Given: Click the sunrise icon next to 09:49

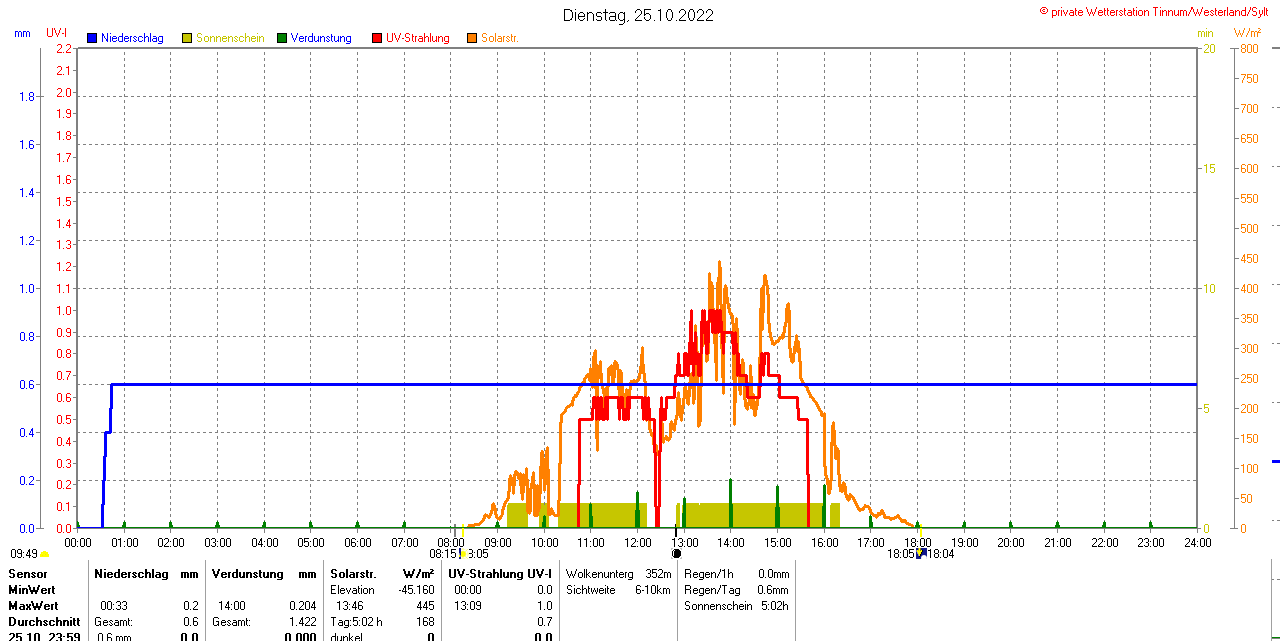Looking at the screenshot, I should [44, 554].
